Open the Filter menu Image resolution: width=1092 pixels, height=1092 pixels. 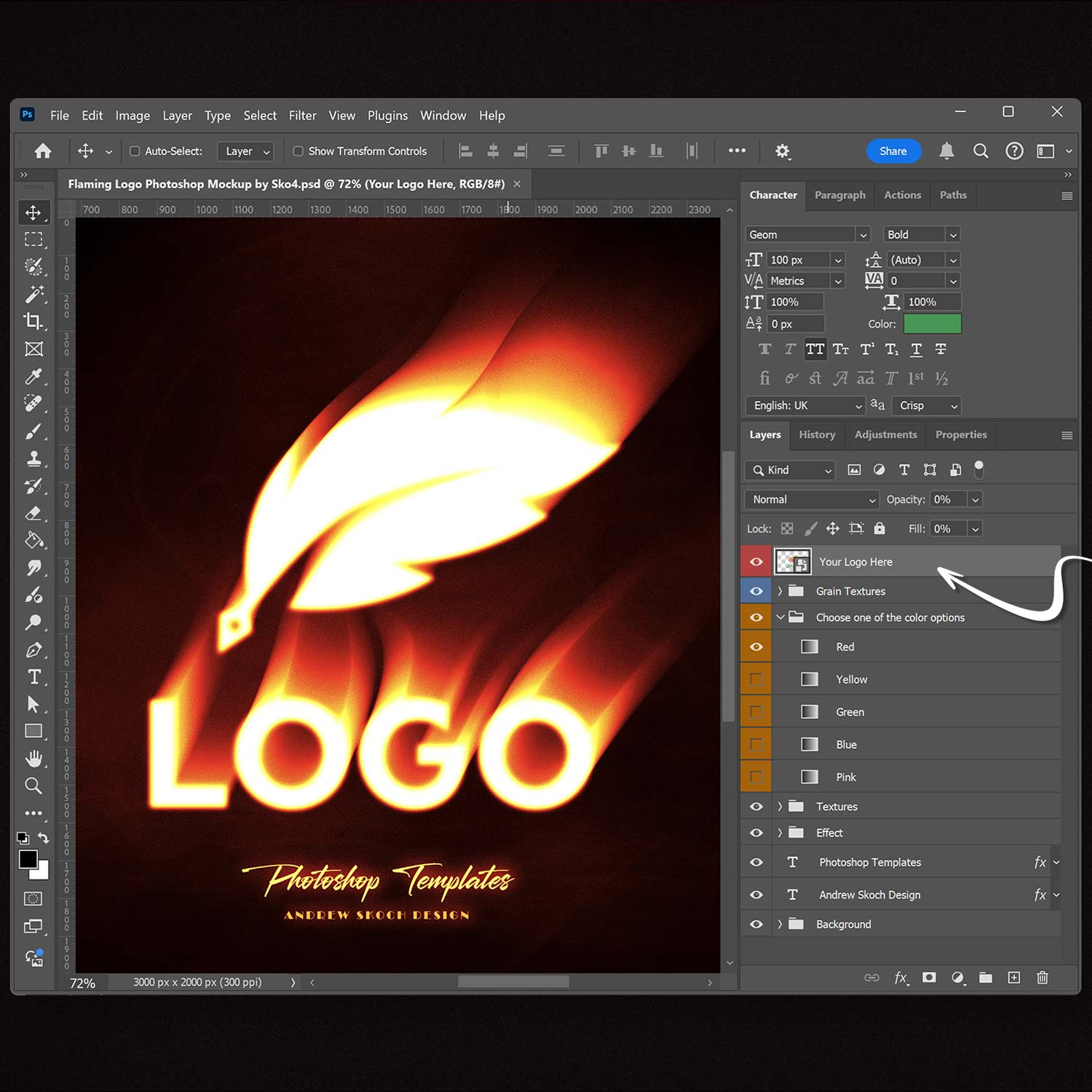click(302, 116)
